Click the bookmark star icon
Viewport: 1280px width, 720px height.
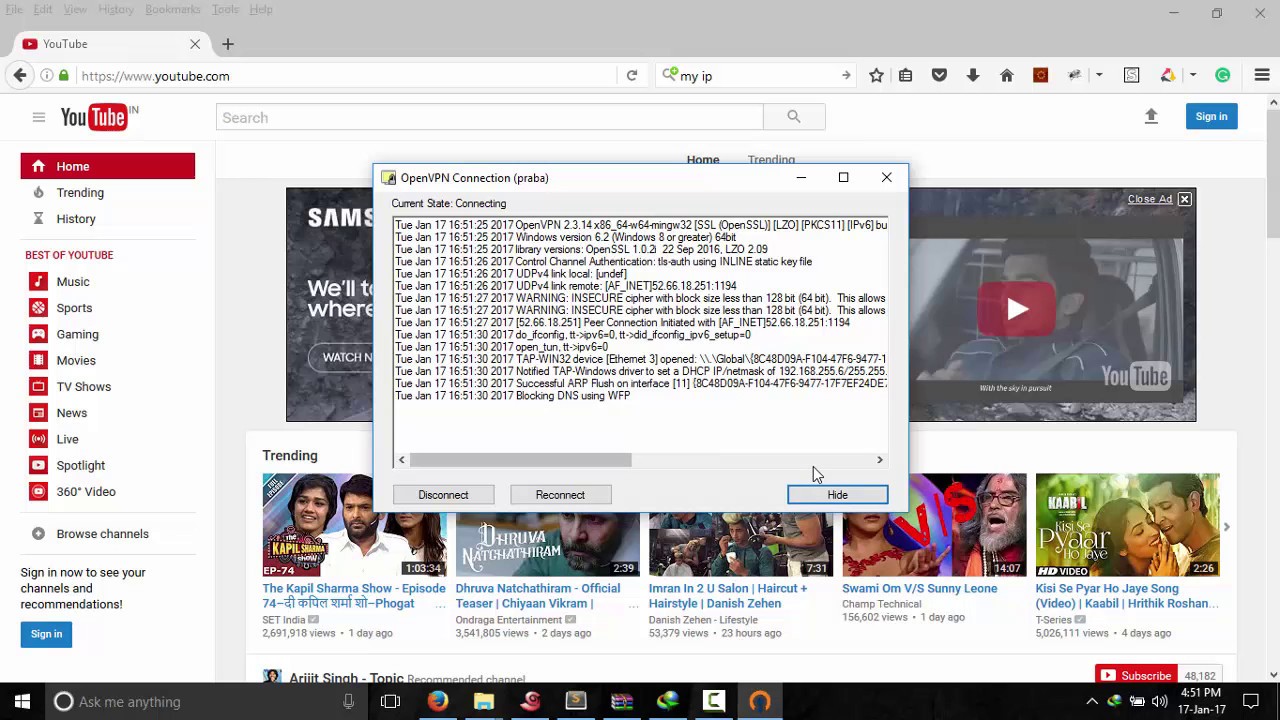(876, 76)
